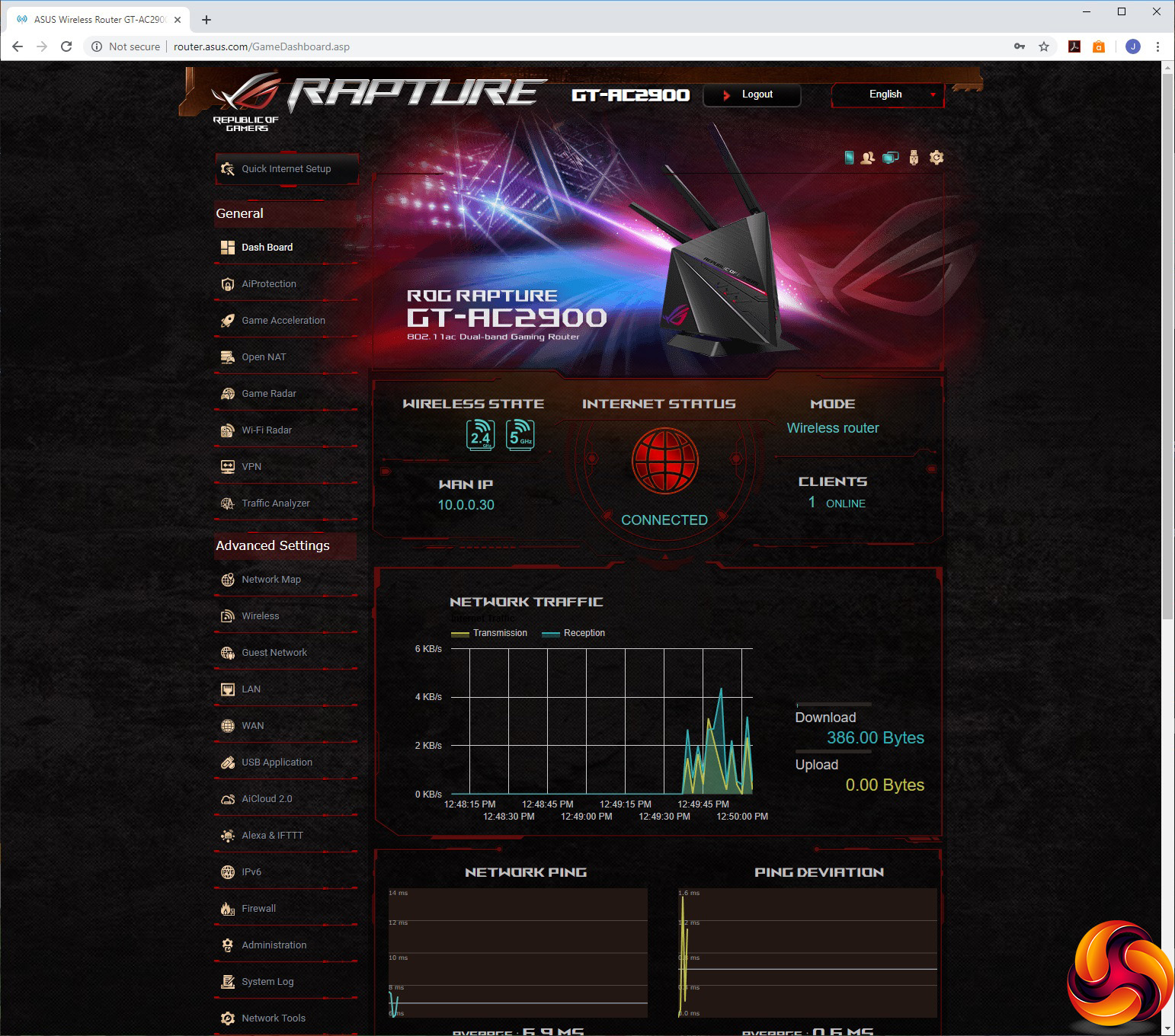Click the reboot gear icon
Viewport: 1175px width, 1036px height.
click(936, 158)
